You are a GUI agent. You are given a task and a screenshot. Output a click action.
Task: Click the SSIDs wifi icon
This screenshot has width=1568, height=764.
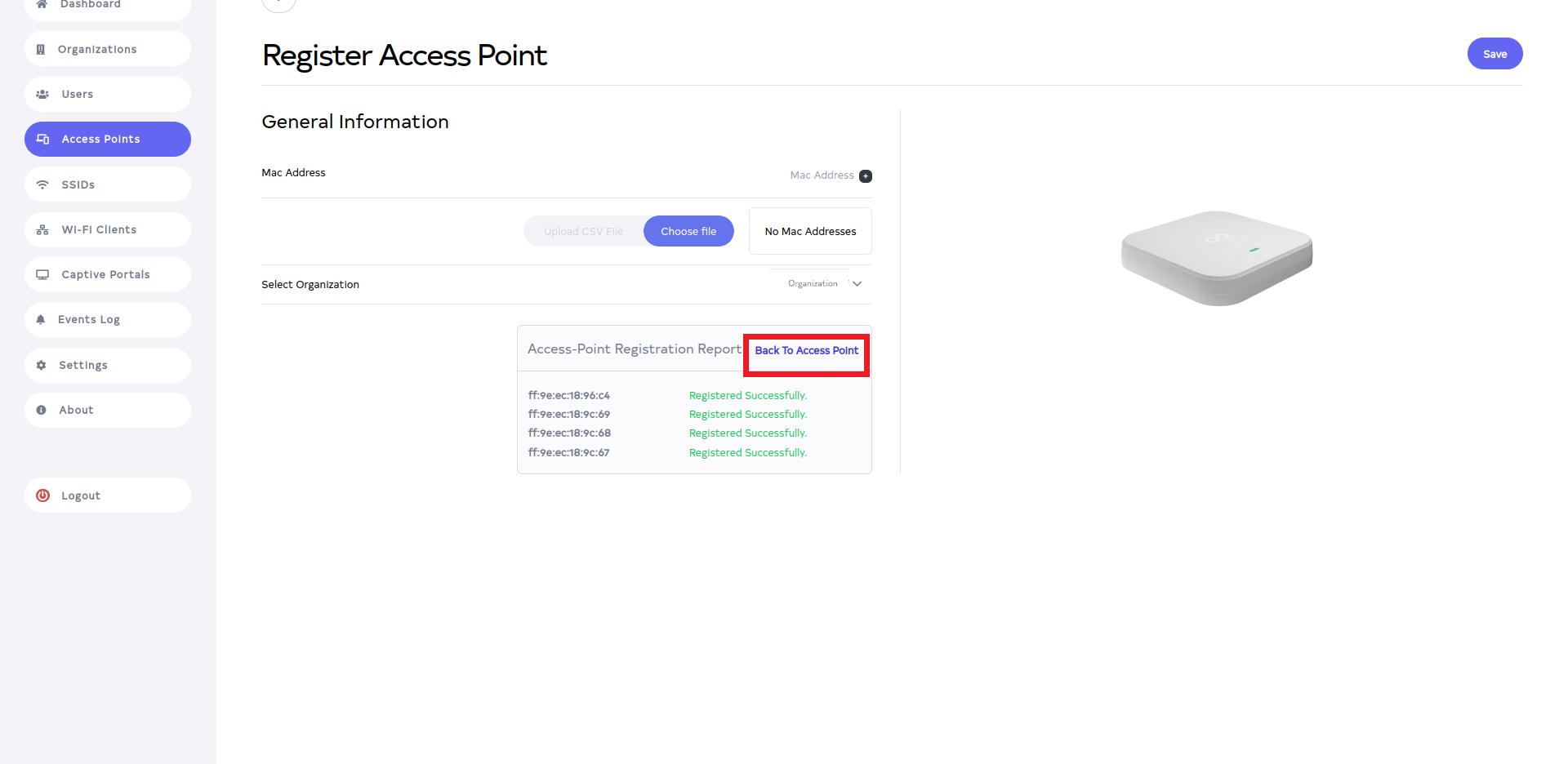pyautogui.click(x=42, y=185)
